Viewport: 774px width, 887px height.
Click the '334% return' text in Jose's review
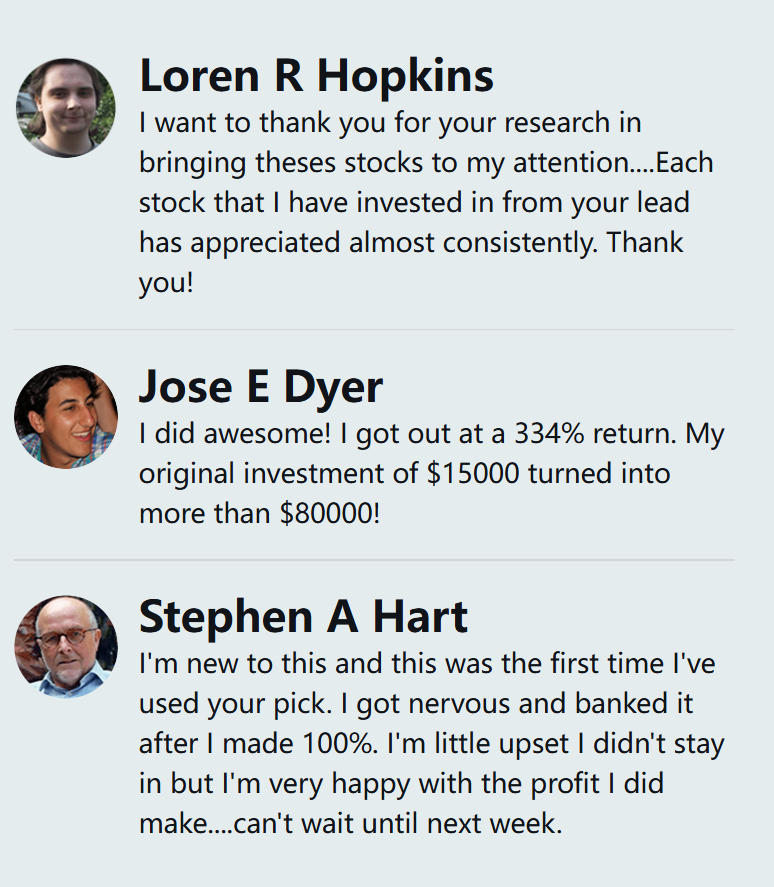point(580,434)
